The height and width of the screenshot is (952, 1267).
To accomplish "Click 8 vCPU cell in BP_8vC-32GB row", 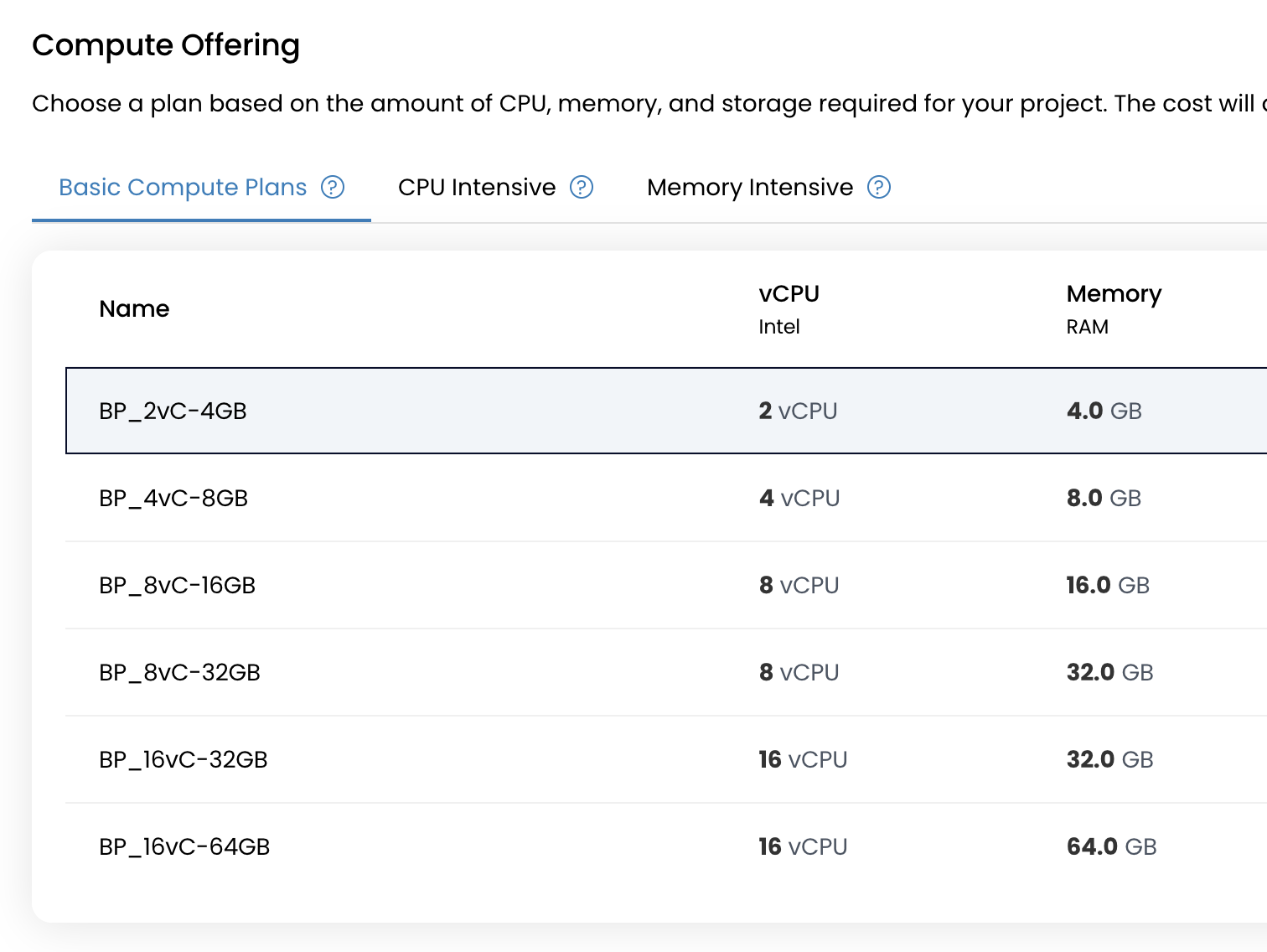I will (799, 672).
